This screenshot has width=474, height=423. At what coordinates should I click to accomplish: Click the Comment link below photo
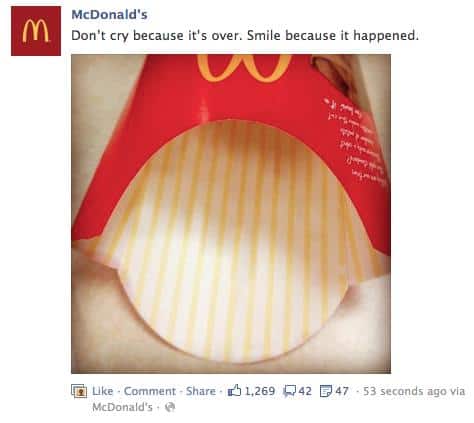point(150,391)
